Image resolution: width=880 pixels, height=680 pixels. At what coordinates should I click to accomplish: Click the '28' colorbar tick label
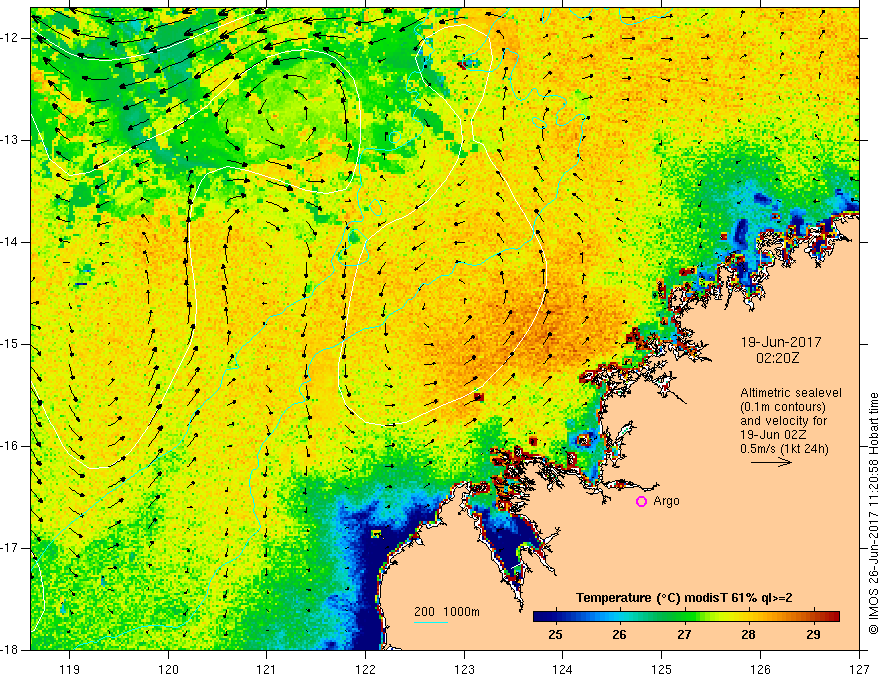pos(748,635)
